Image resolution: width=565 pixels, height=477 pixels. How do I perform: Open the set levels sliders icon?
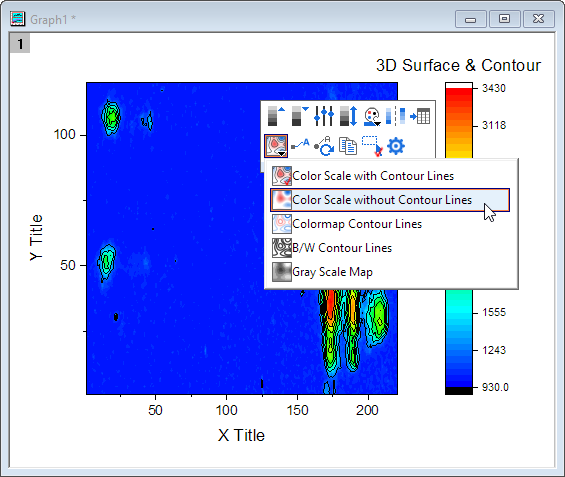coord(324,116)
